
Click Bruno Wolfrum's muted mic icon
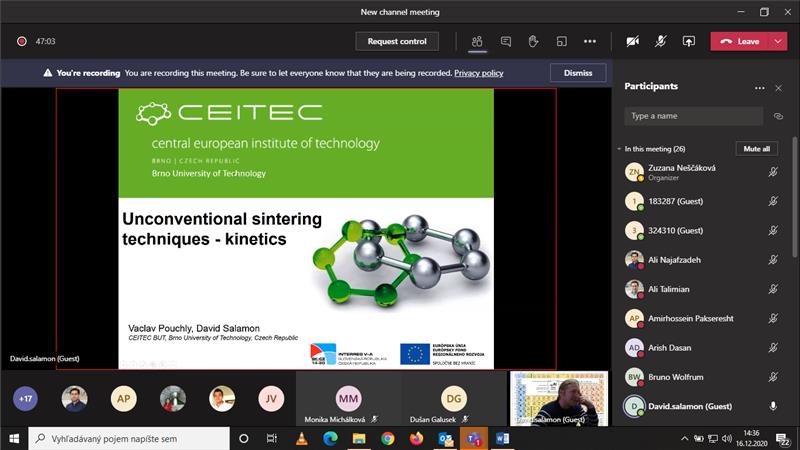(x=773, y=377)
